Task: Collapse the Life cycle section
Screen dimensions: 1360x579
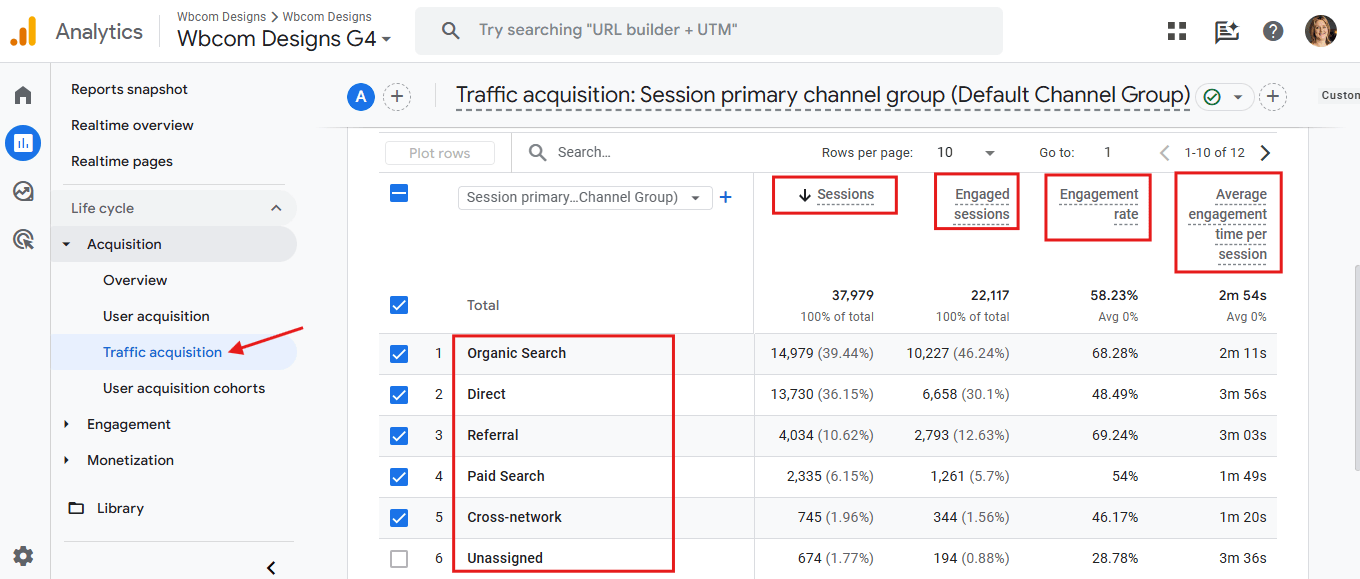Action: (x=277, y=207)
